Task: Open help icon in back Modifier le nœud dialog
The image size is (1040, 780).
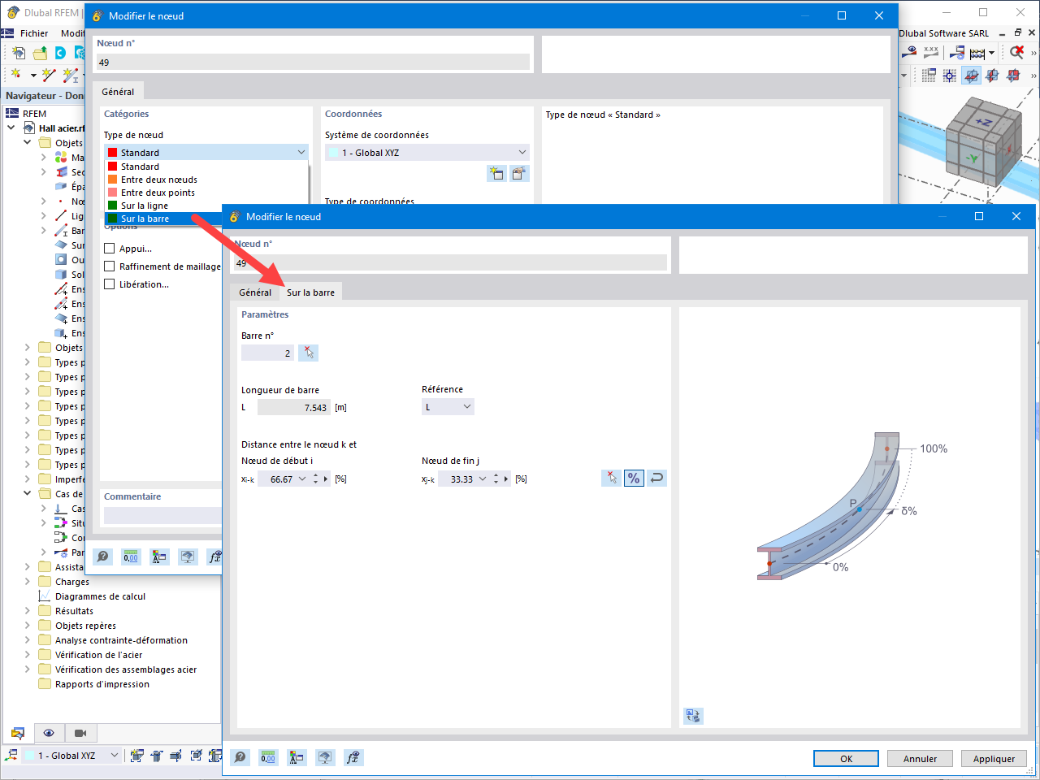Action: coord(103,556)
